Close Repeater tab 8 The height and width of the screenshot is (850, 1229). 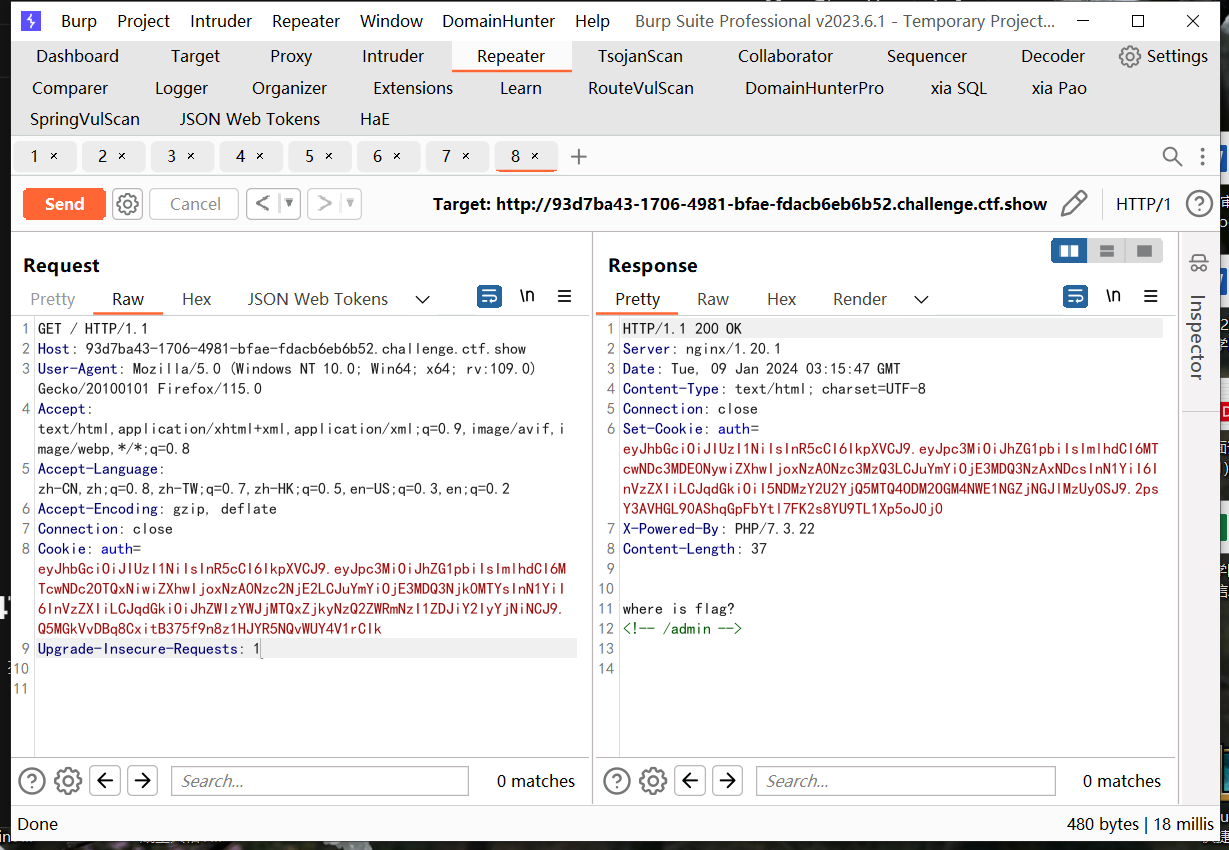[535, 156]
